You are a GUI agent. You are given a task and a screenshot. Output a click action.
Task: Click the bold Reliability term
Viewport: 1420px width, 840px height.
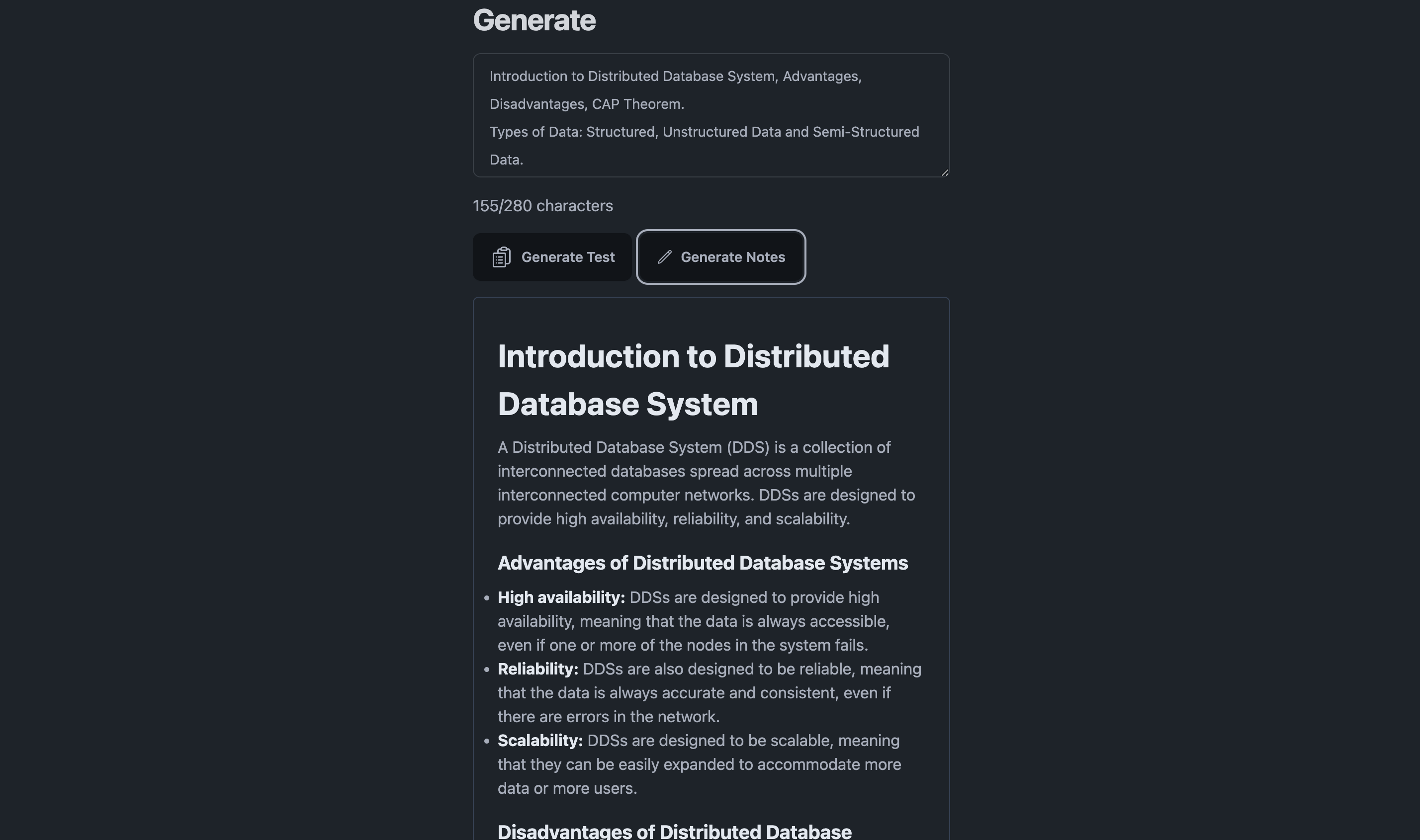(537, 669)
